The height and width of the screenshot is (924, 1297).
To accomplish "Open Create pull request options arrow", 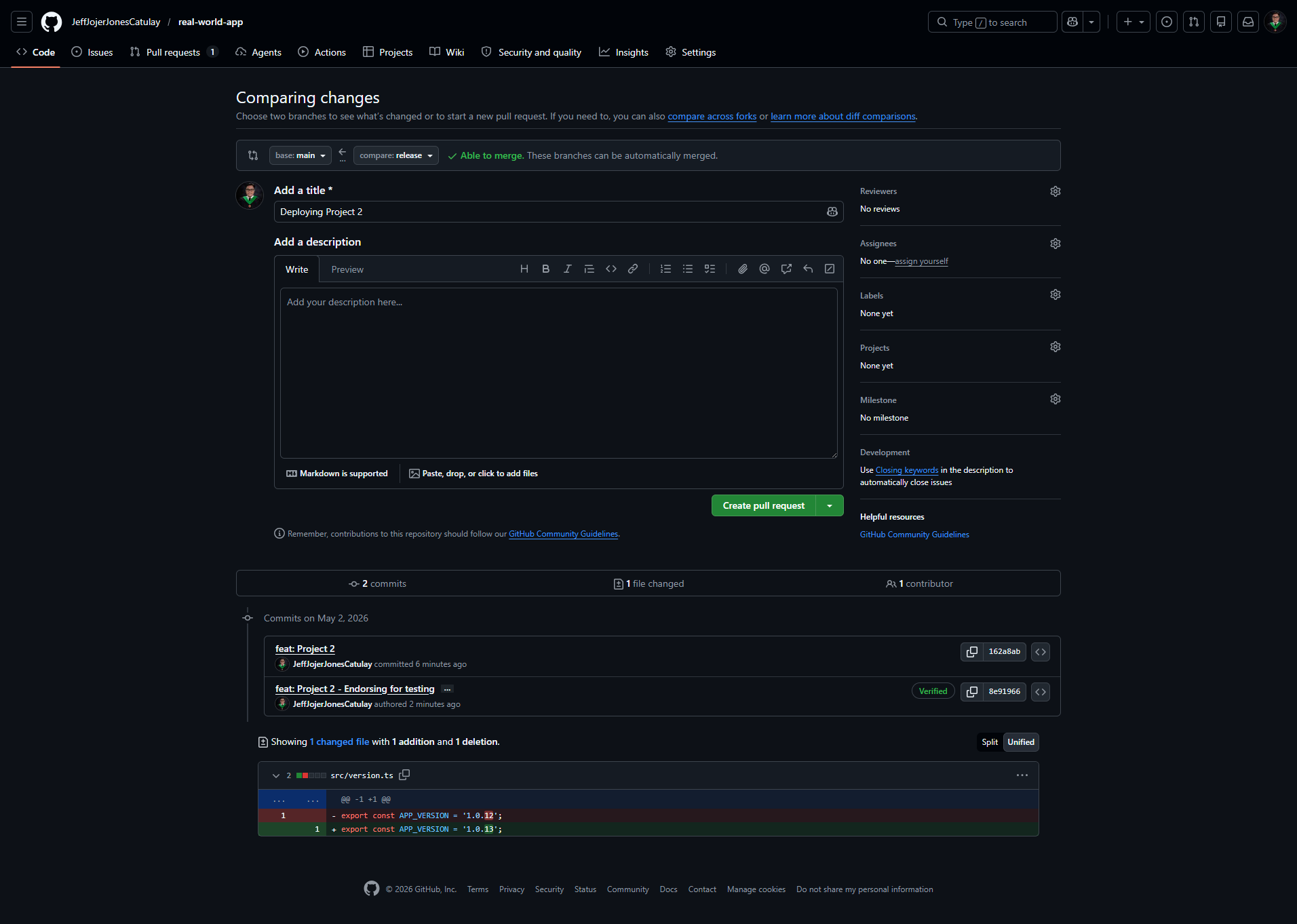I will [830, 505].
